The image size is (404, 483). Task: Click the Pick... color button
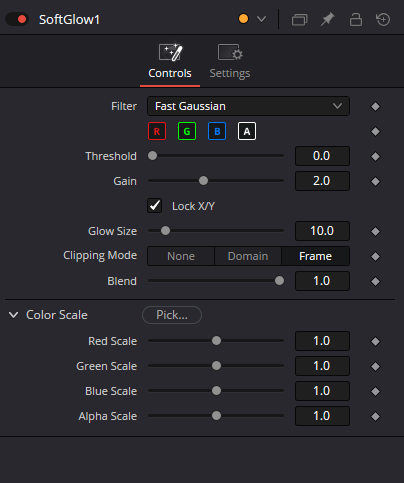[x=172, y=315]
